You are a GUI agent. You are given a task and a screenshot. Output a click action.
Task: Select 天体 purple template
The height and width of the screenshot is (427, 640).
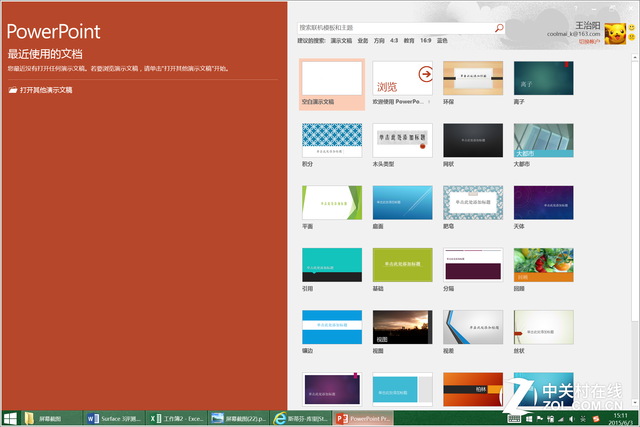click(544, 203)
